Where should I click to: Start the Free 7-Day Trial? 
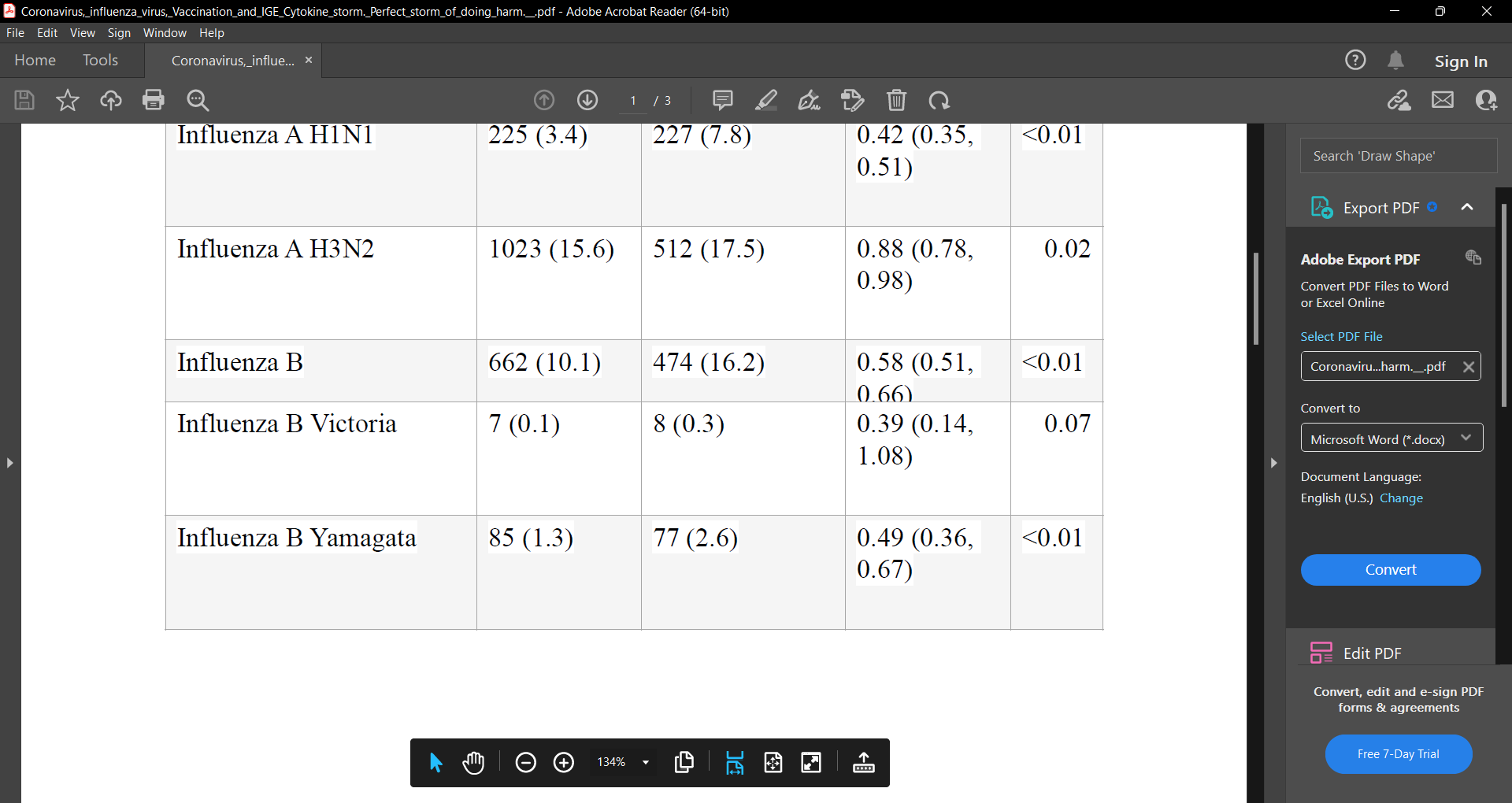tap(1399, 754)
